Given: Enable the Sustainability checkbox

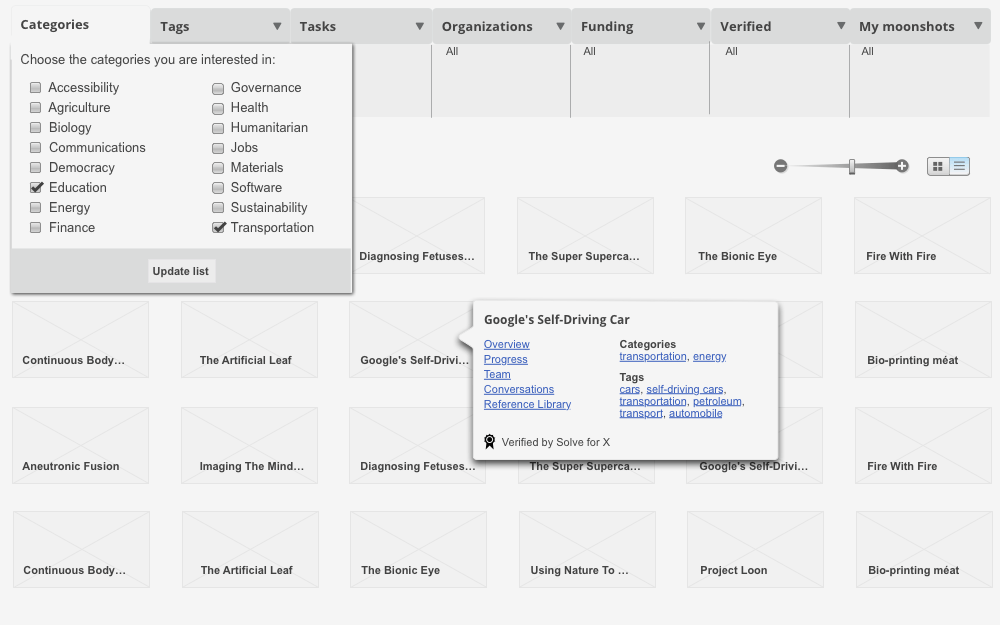Looking at the screenshot, I should 218,207.
